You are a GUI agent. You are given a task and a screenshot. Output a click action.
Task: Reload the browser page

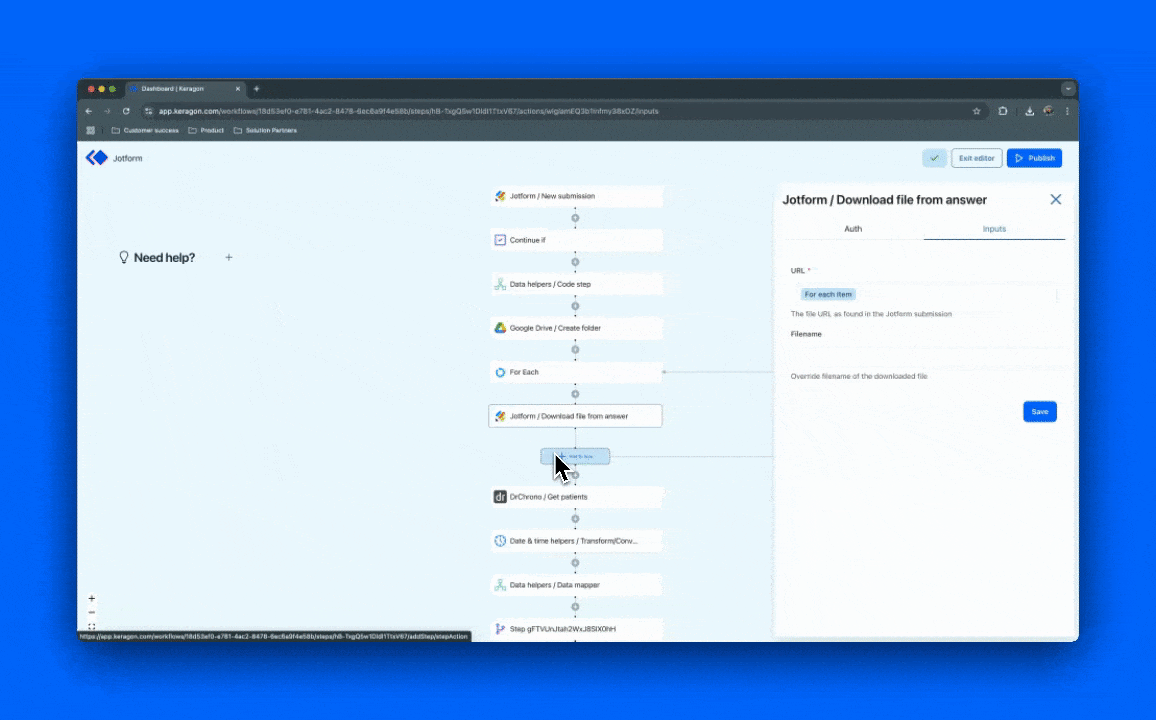click(x=126, y=111)
